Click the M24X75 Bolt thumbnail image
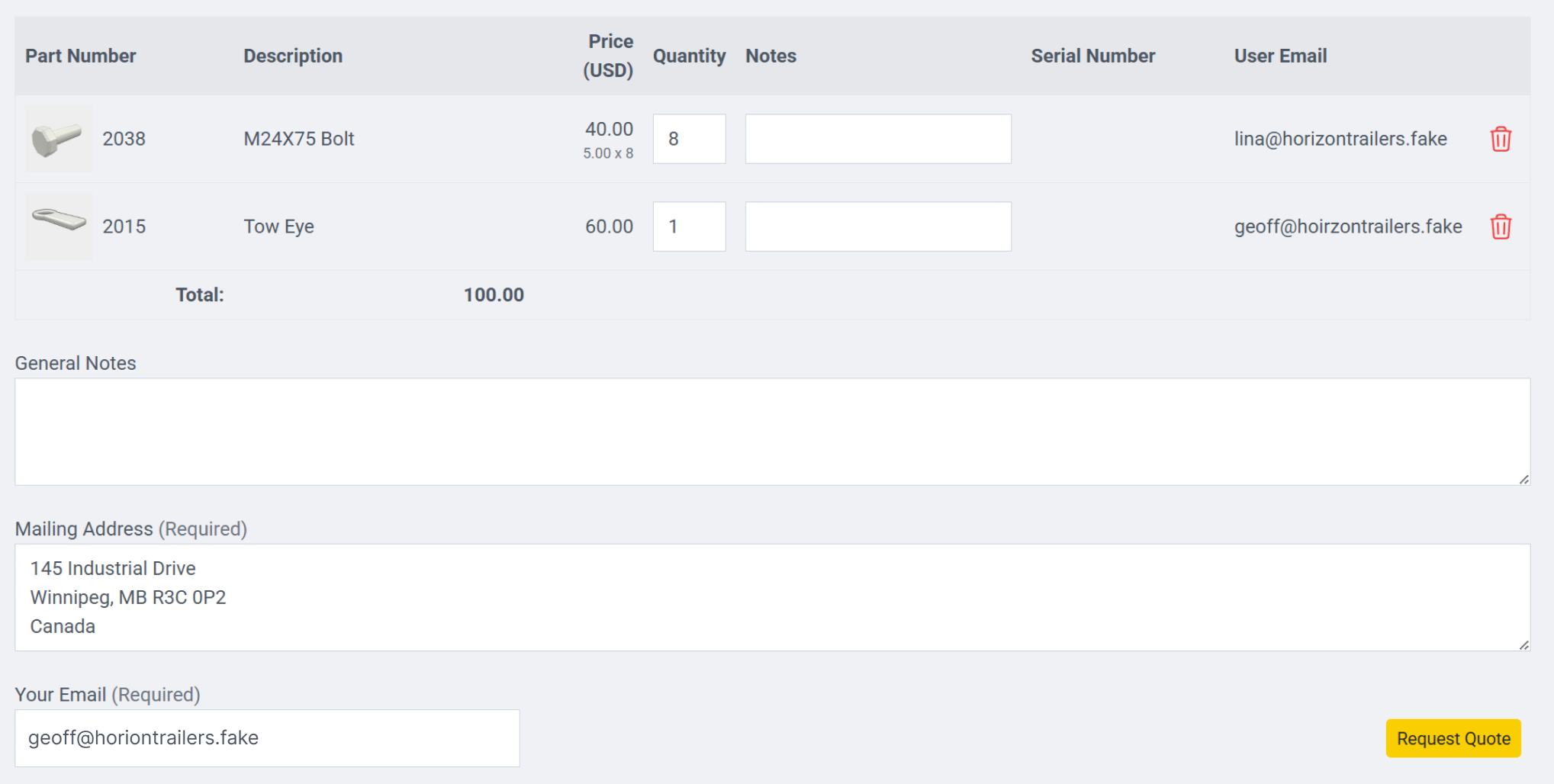This screenshot has height=784, width=1554. (x=58, y=139)
